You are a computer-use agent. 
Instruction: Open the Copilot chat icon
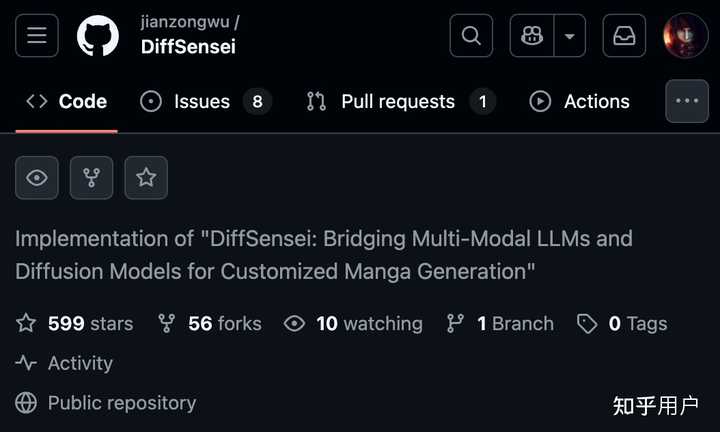click(532, 36)
